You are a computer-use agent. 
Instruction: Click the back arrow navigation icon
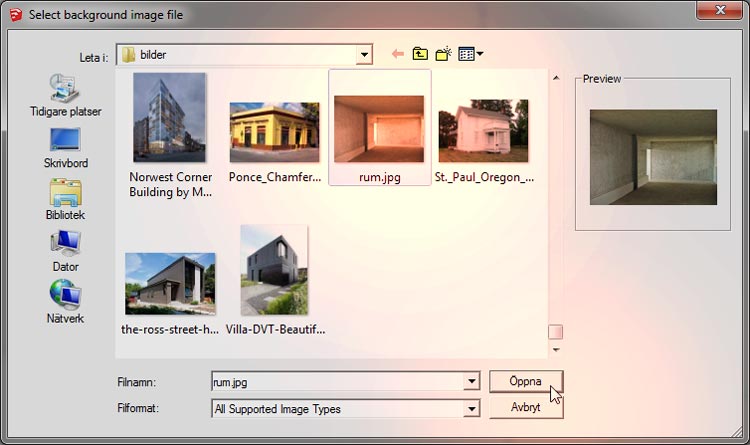(x=397, y=54)
